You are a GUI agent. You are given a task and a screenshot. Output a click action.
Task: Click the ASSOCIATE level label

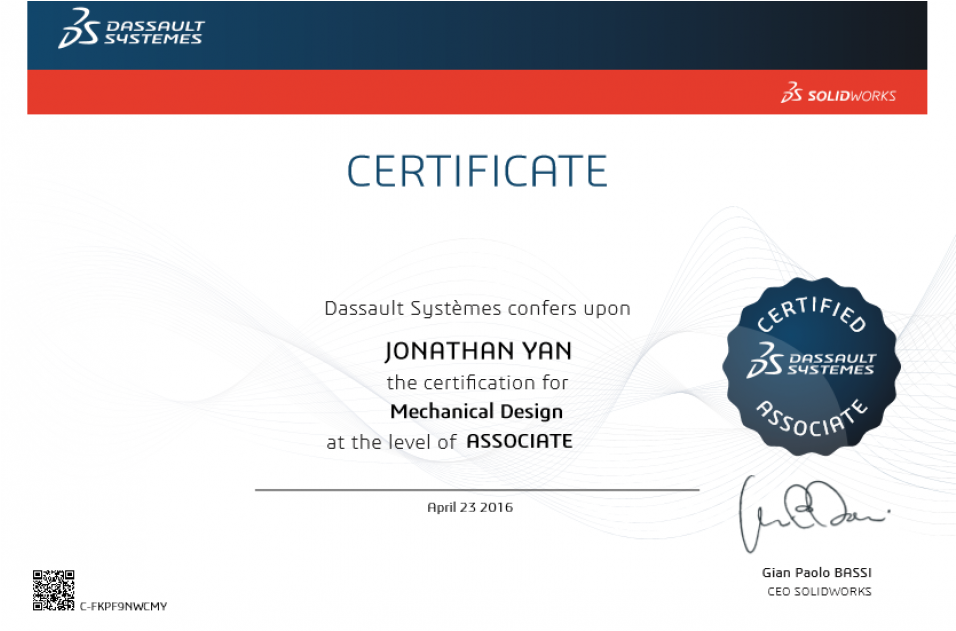(519, 440)
